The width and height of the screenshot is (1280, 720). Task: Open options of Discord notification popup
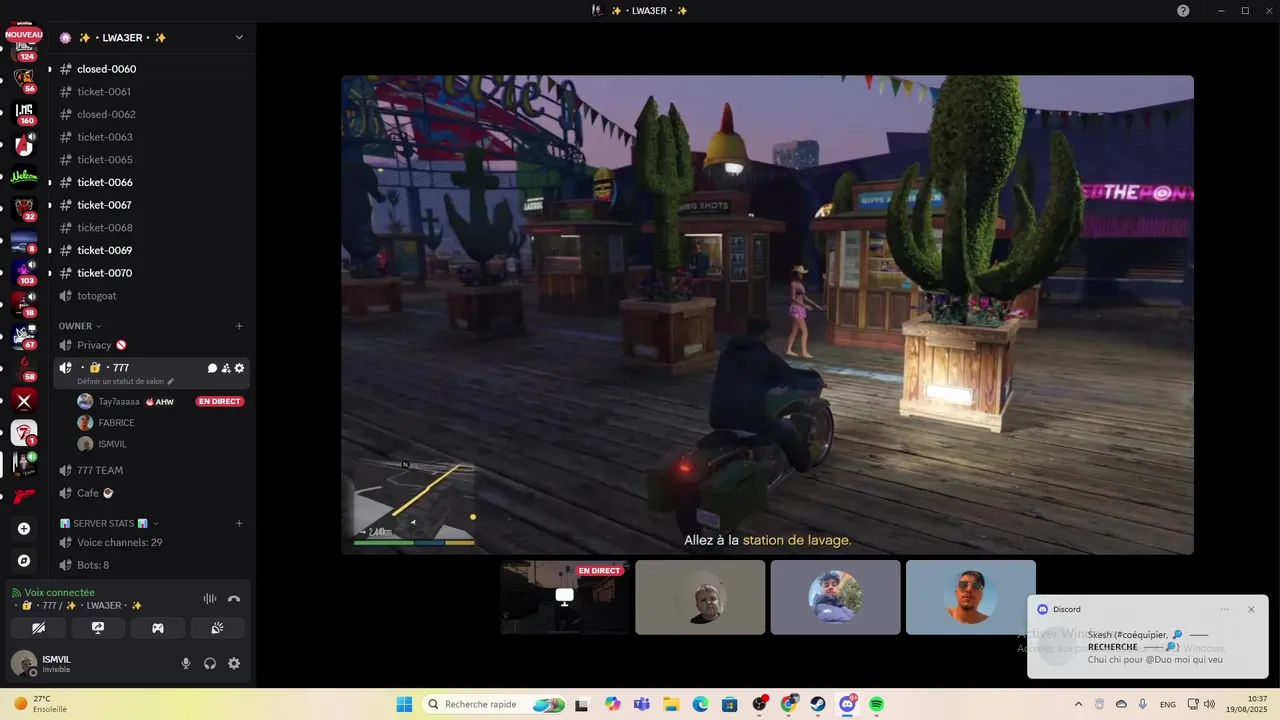tap(1224, 609)
